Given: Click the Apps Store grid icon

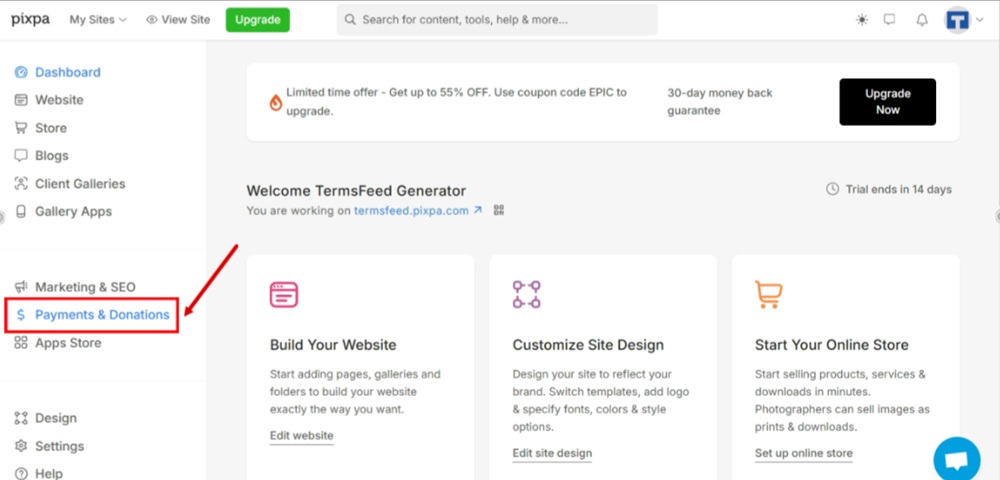Looking at the screenshot, I should [21, 343].
